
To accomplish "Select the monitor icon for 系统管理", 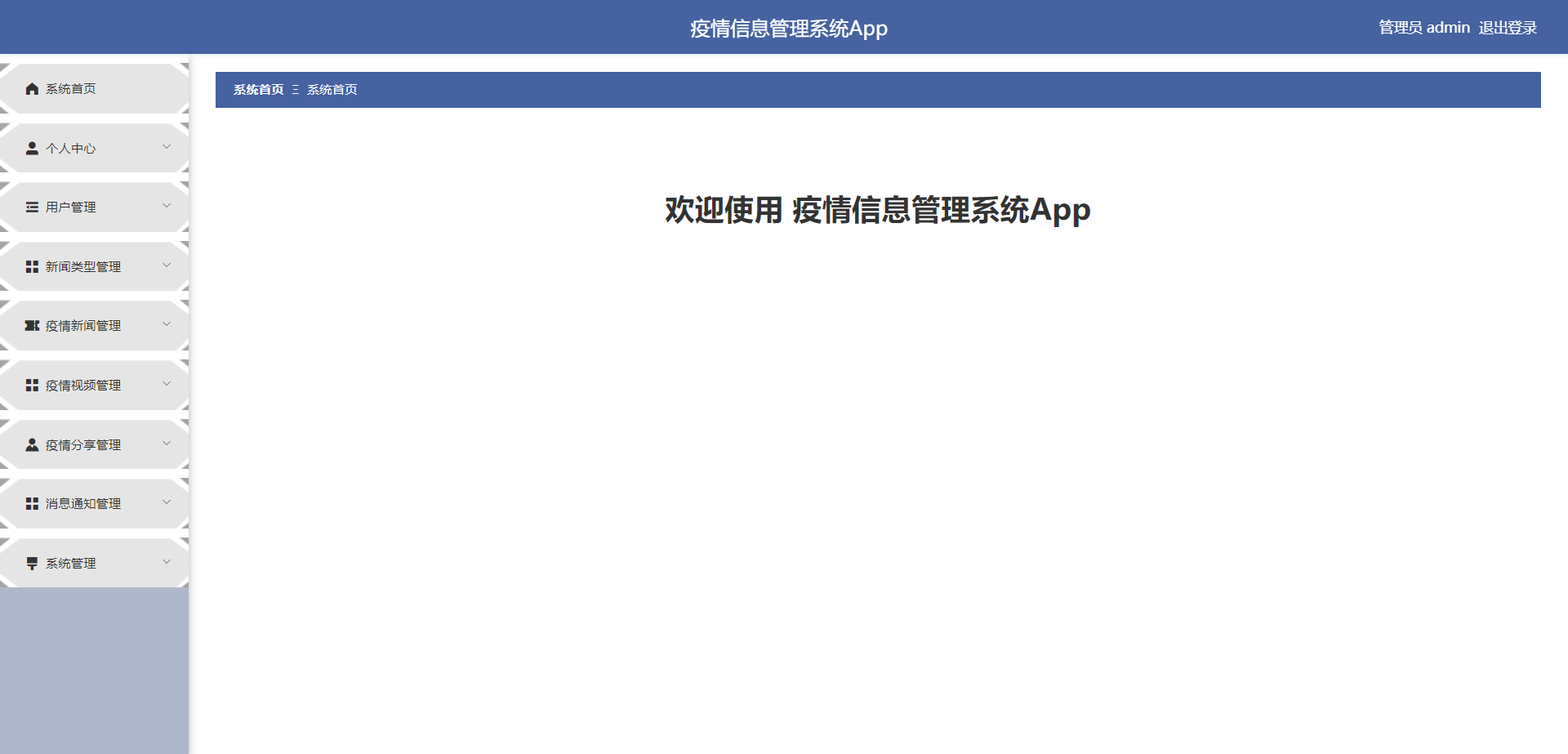I will click(32, 563).
